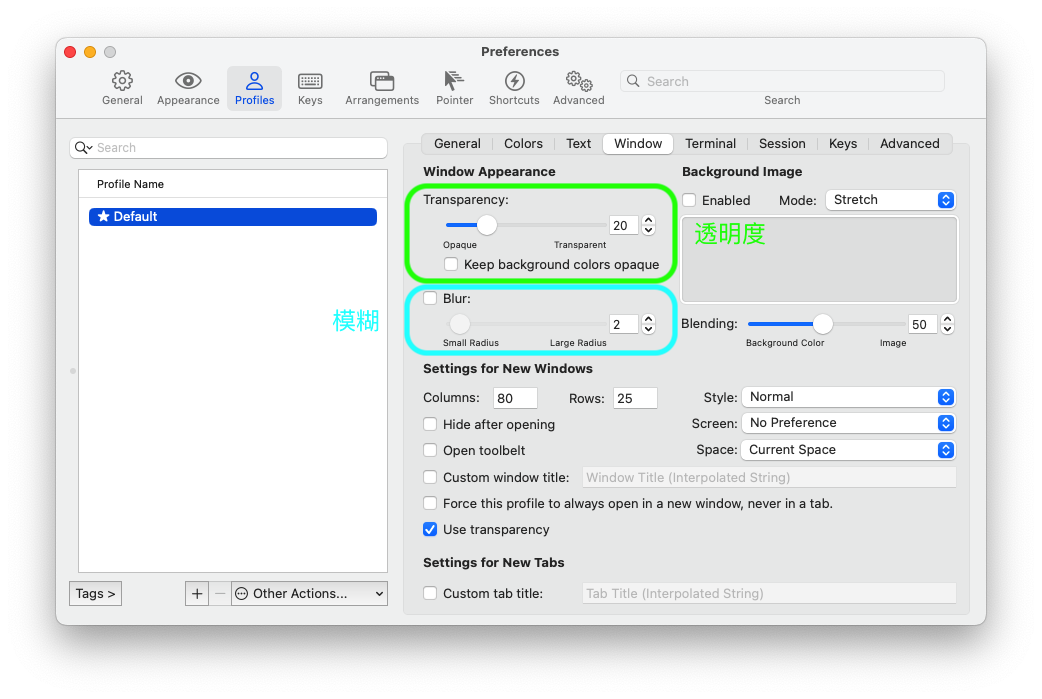Add a new profile with plus button
1042x699 pixels.
pos(197,593)
